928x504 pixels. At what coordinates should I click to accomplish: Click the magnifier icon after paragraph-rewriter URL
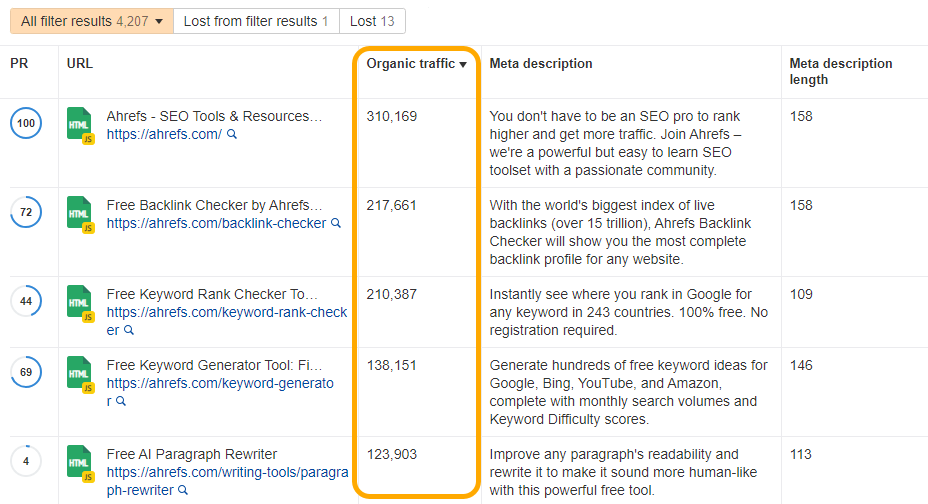pyautogui.click(x=182, y=490)
